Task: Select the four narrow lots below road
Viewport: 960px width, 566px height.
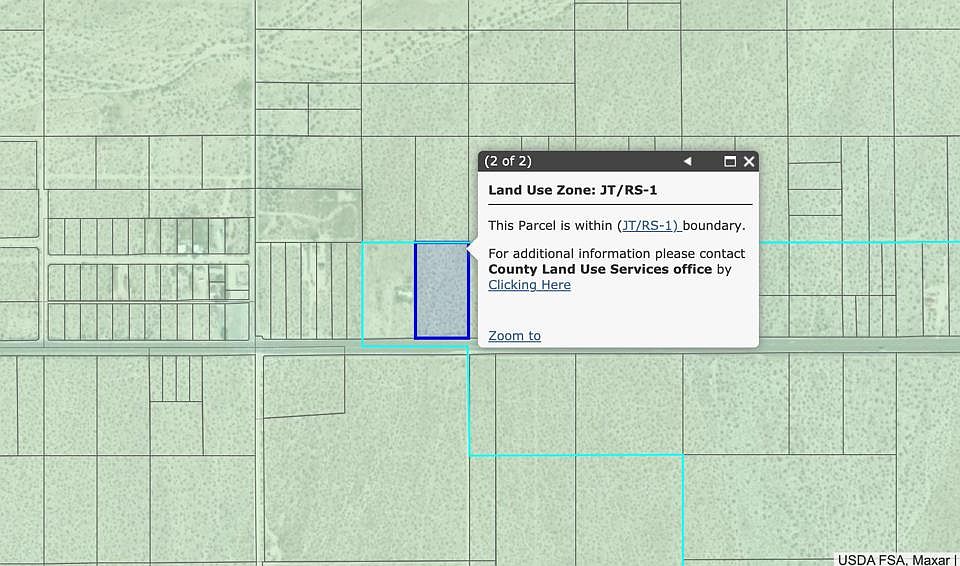Action: click(x=176, y=379)
